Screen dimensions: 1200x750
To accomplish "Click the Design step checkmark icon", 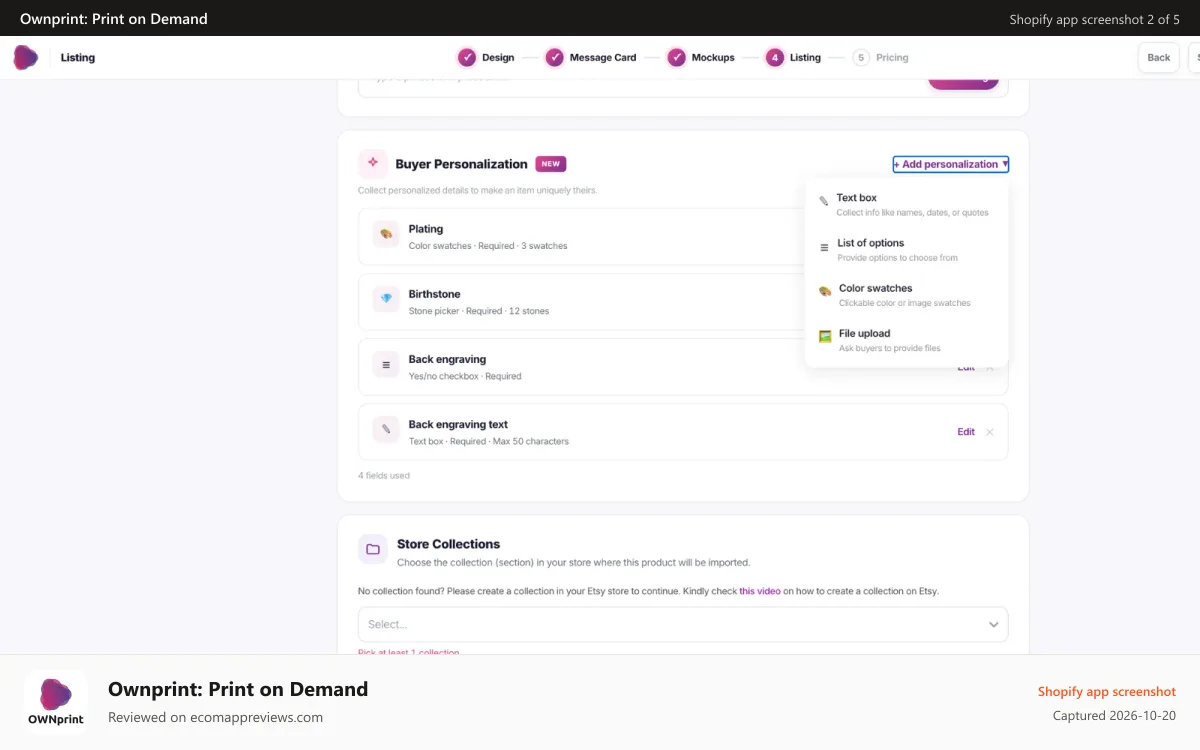I will [466, 57].
